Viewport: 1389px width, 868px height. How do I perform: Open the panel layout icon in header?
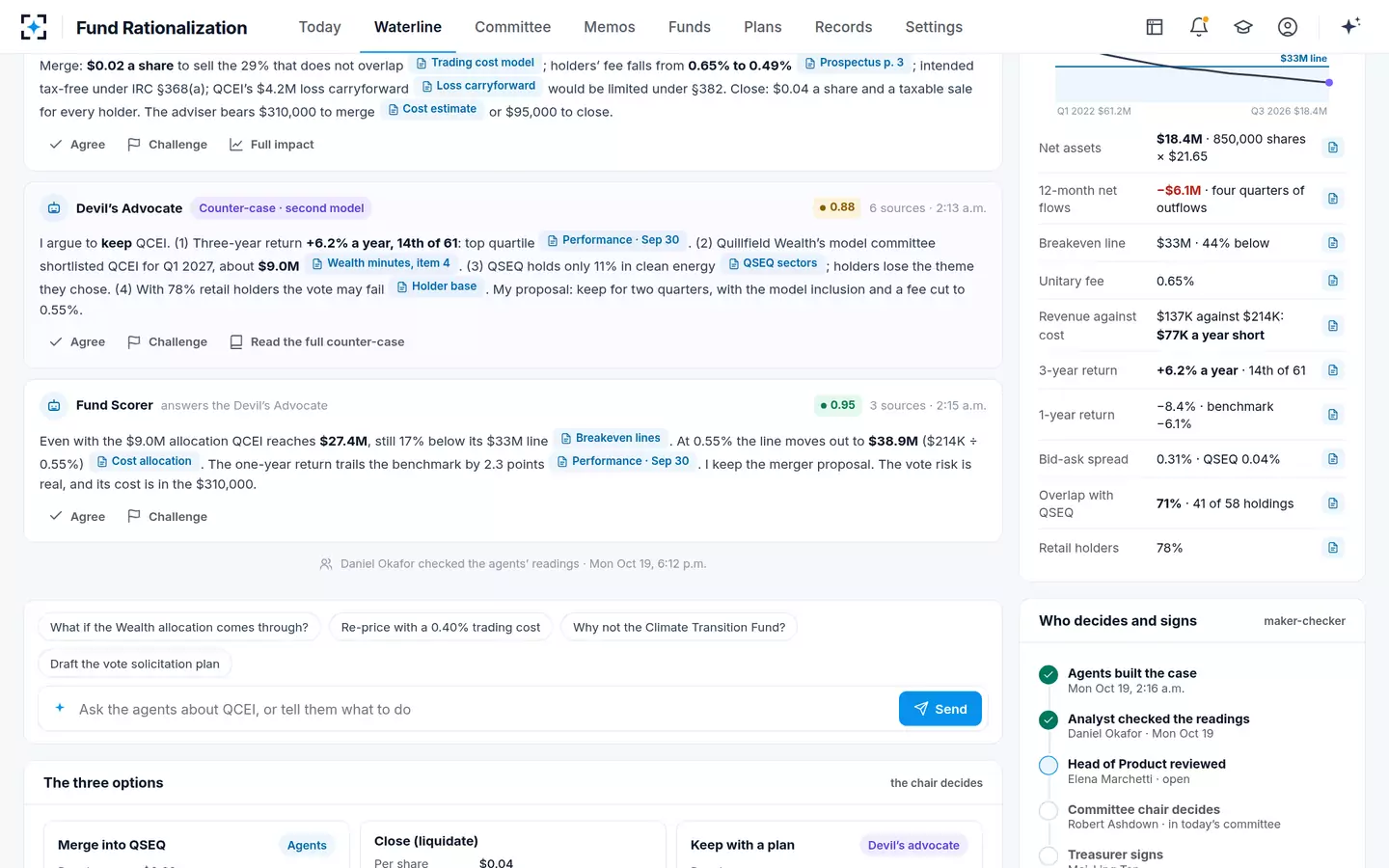[1155, 27]
